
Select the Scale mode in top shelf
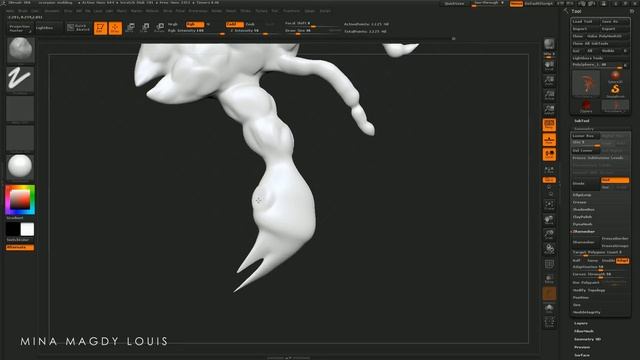(x=145, y=28)
